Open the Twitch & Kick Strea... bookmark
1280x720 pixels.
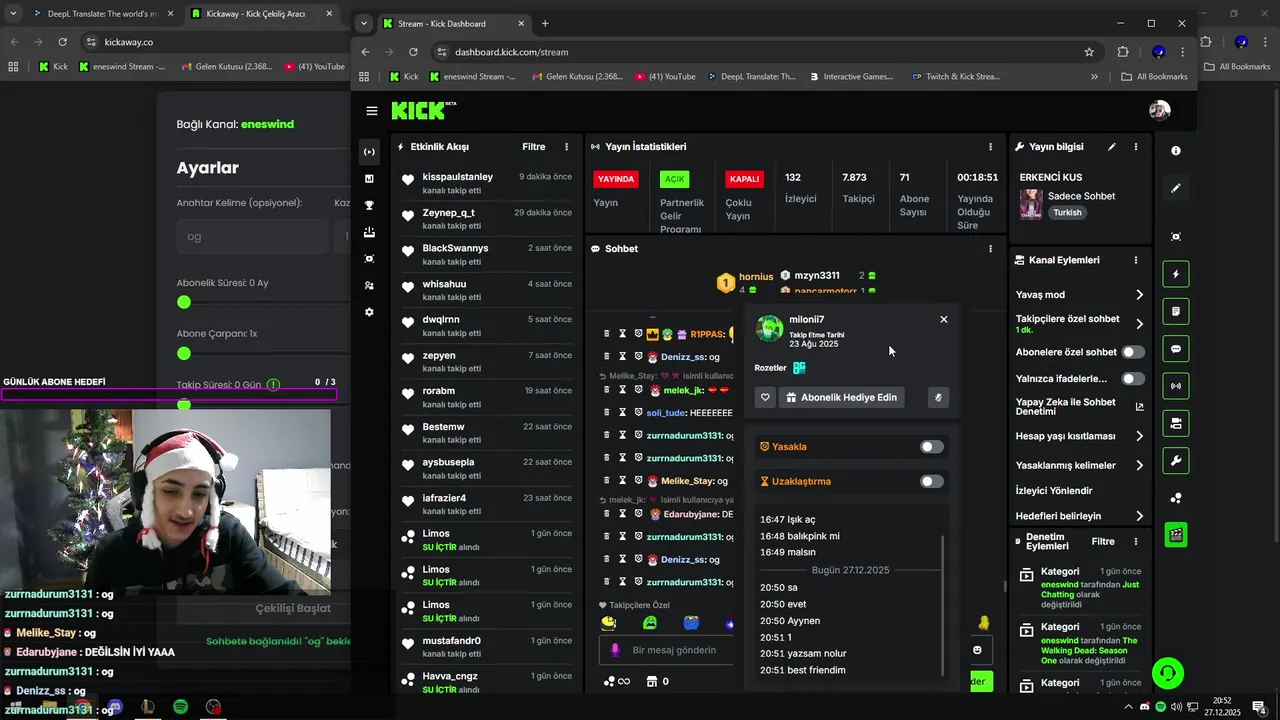point(955,77)
